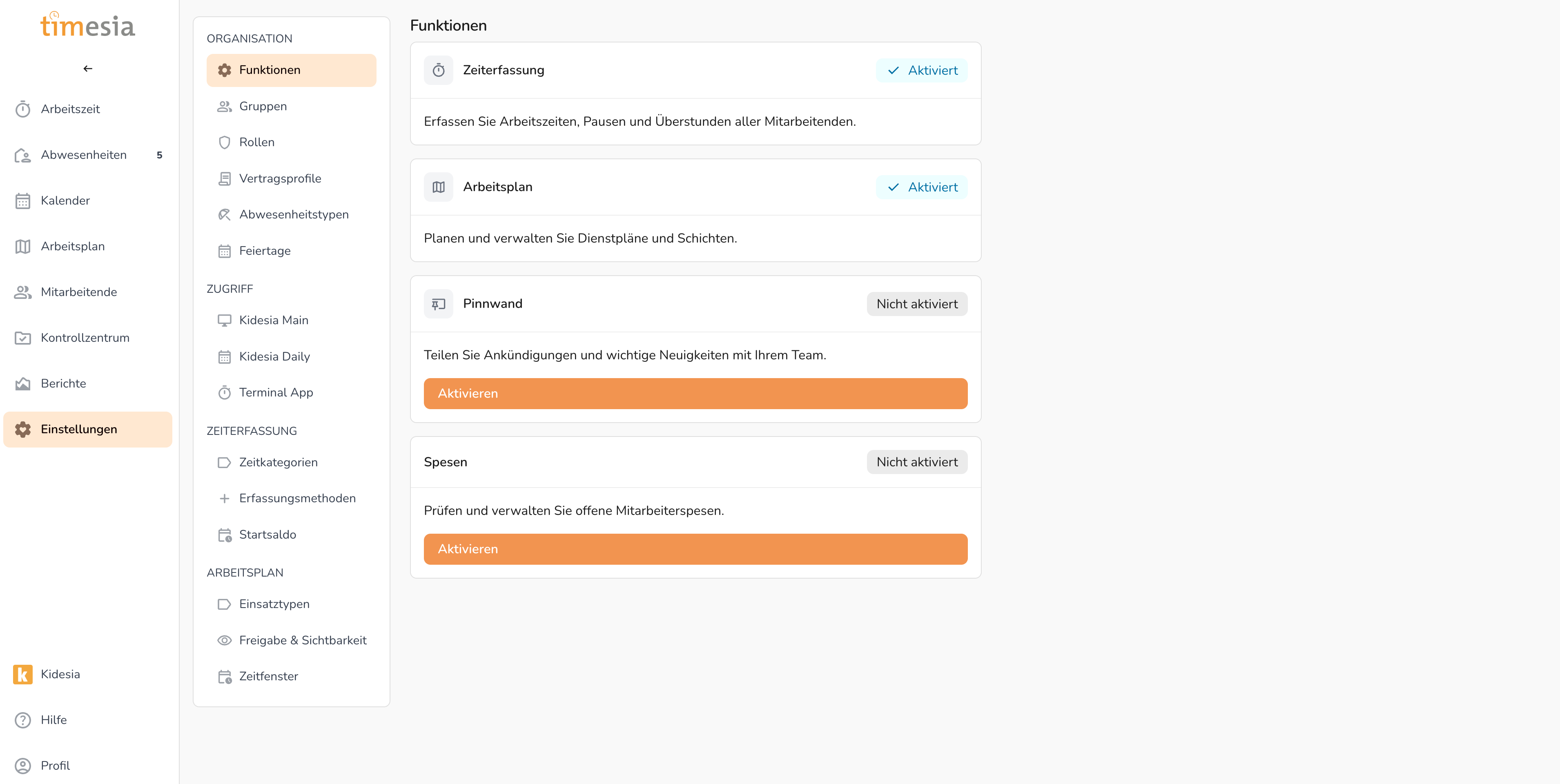Click the Kontrollzentrum checkmark icon
1560x784 pixels.
tap(23, 338)
